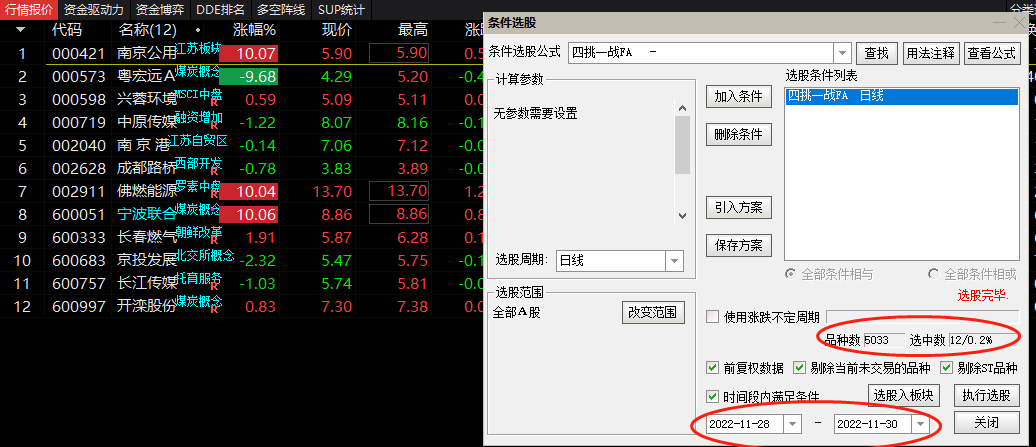Select 全部条件相或 radio button

(x=934, y=273)
